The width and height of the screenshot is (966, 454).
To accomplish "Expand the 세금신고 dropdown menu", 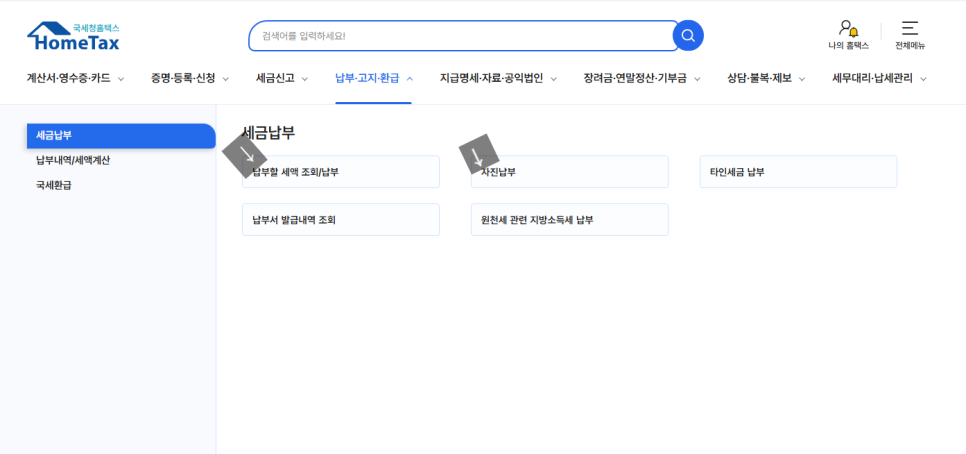I will [282, 78].
